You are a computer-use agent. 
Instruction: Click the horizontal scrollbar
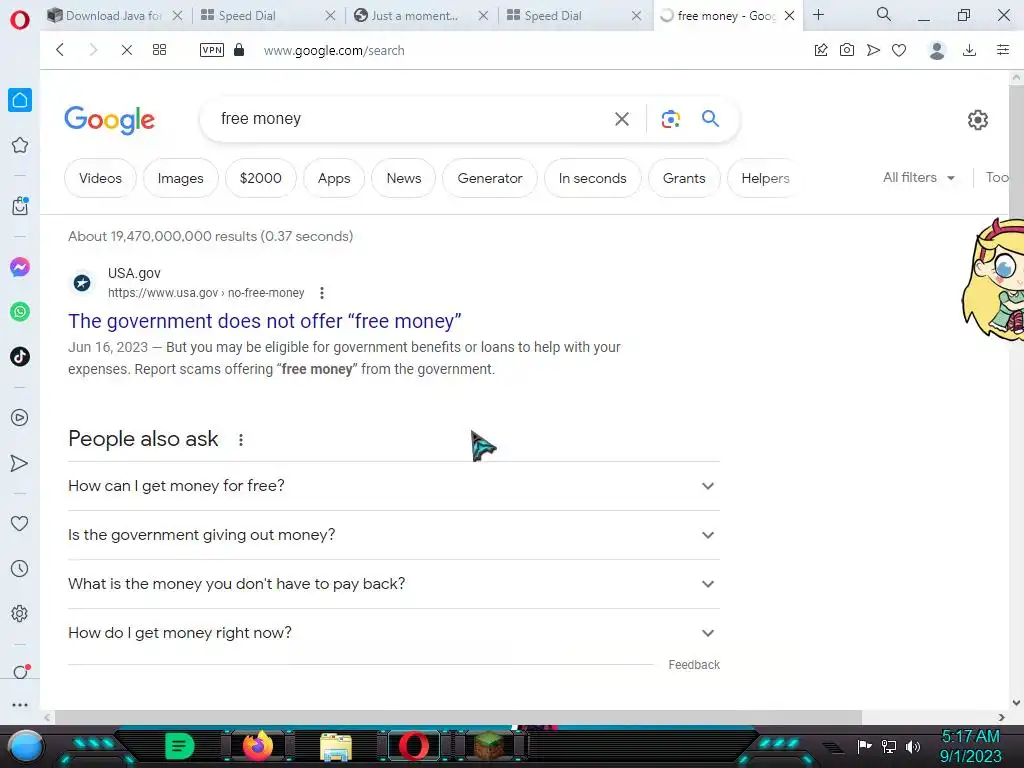coord(458,717)
